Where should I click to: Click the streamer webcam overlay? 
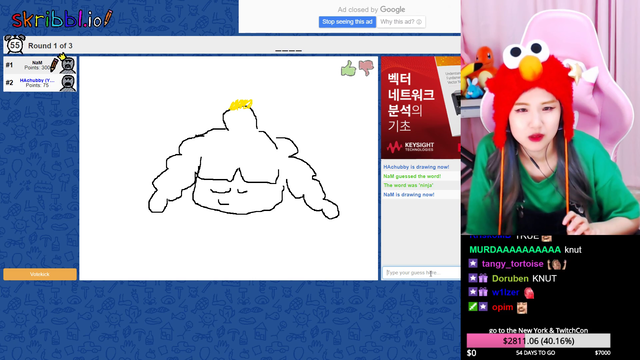(550, 118)
